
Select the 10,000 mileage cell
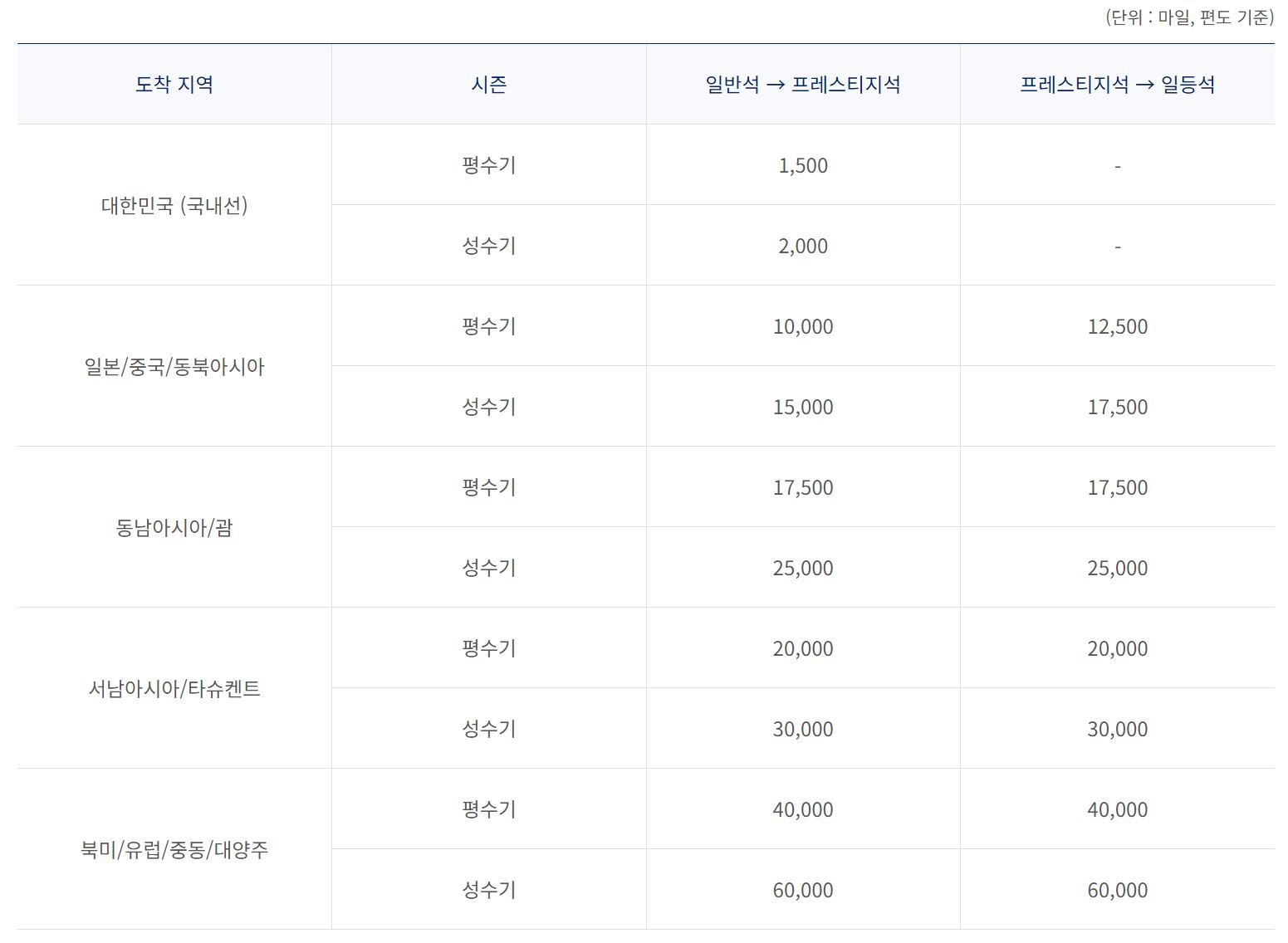pyautogui.click(x=803, y=326)
